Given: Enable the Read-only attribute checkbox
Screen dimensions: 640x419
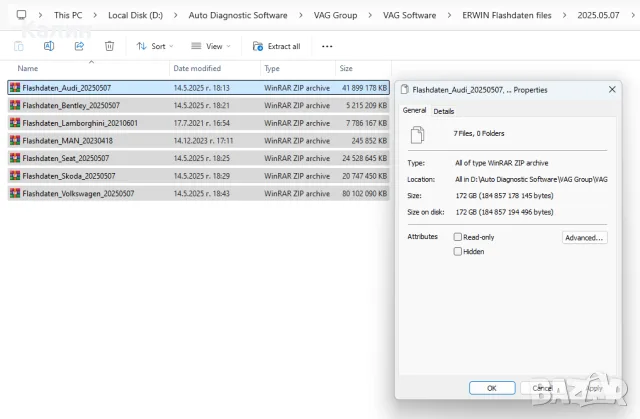Looking at the screenshot, I should 458,237.
